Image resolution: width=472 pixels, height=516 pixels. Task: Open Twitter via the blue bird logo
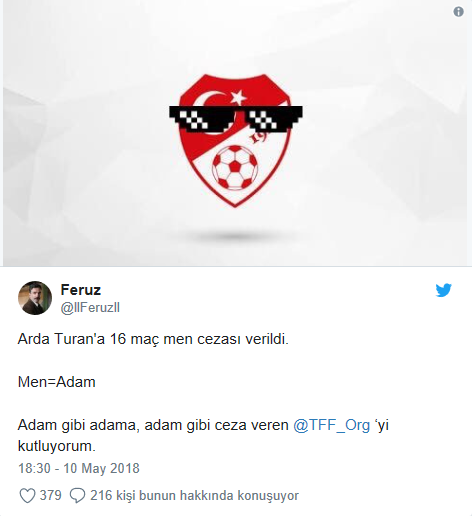(443, 290)
